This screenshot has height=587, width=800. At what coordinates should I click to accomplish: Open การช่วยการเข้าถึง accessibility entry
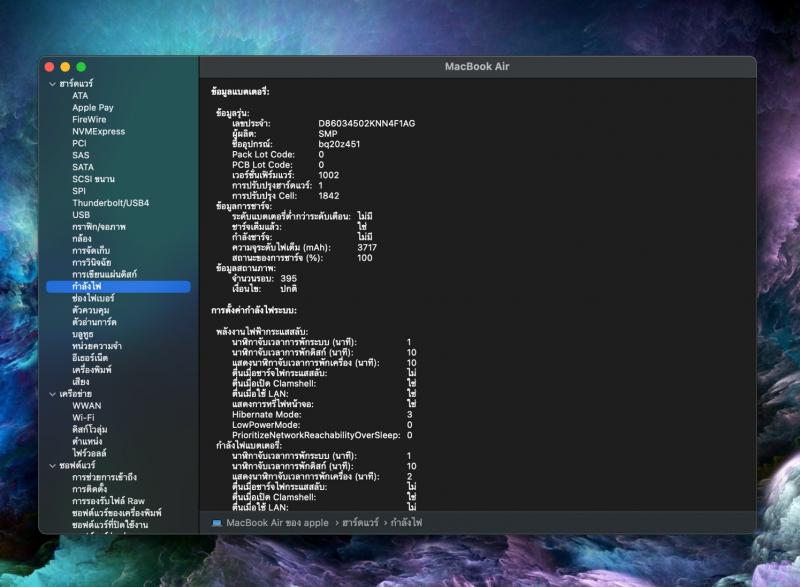click(x=105, y=477)
